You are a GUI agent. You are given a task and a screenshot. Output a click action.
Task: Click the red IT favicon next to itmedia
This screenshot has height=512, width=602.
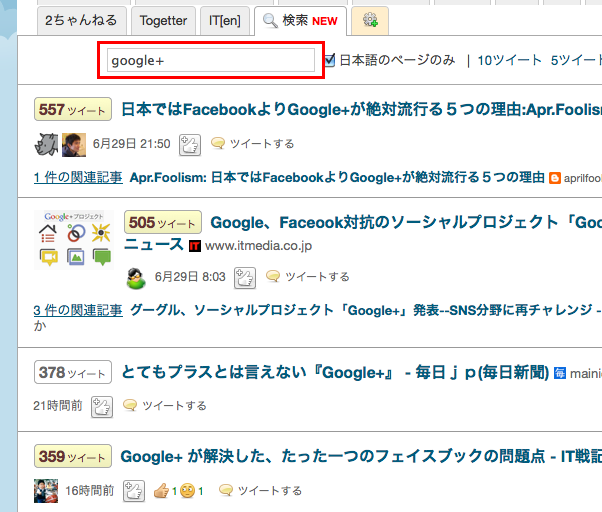pyautogui.click(x=195, y=246)
